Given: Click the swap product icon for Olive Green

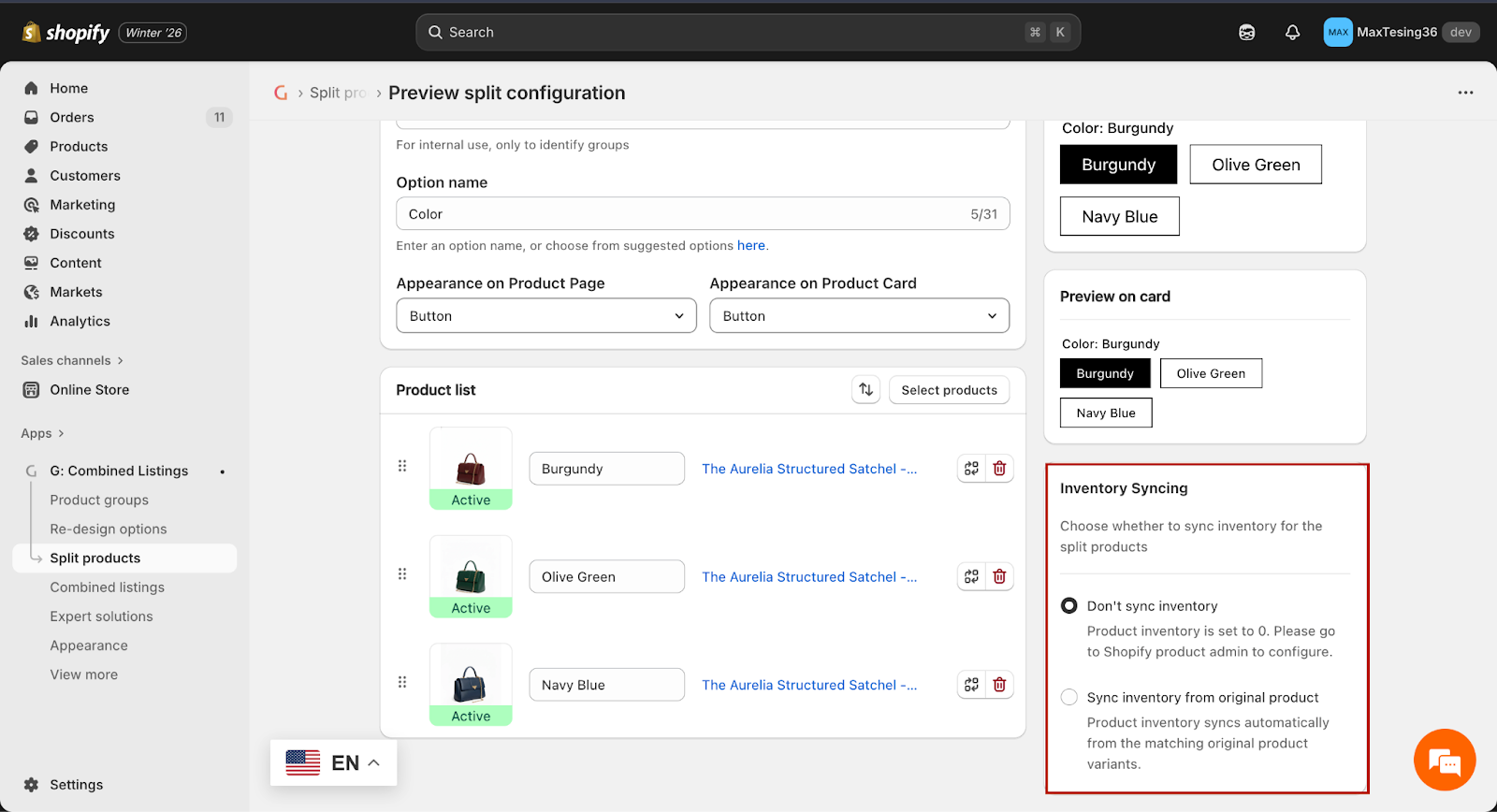Looking at the screenshot, I should pos(971,577).
